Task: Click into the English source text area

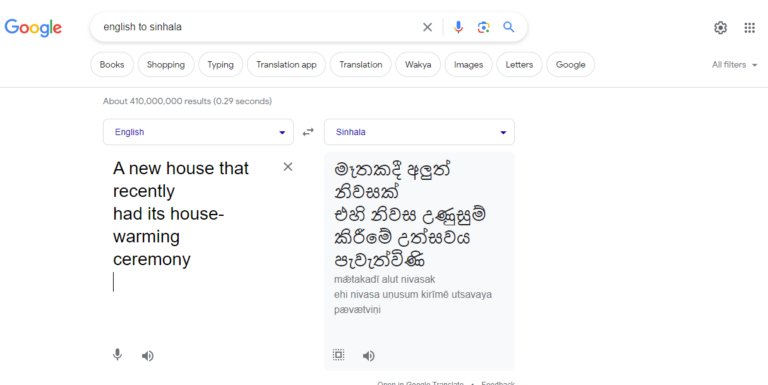Action: [x=191, y=225]
